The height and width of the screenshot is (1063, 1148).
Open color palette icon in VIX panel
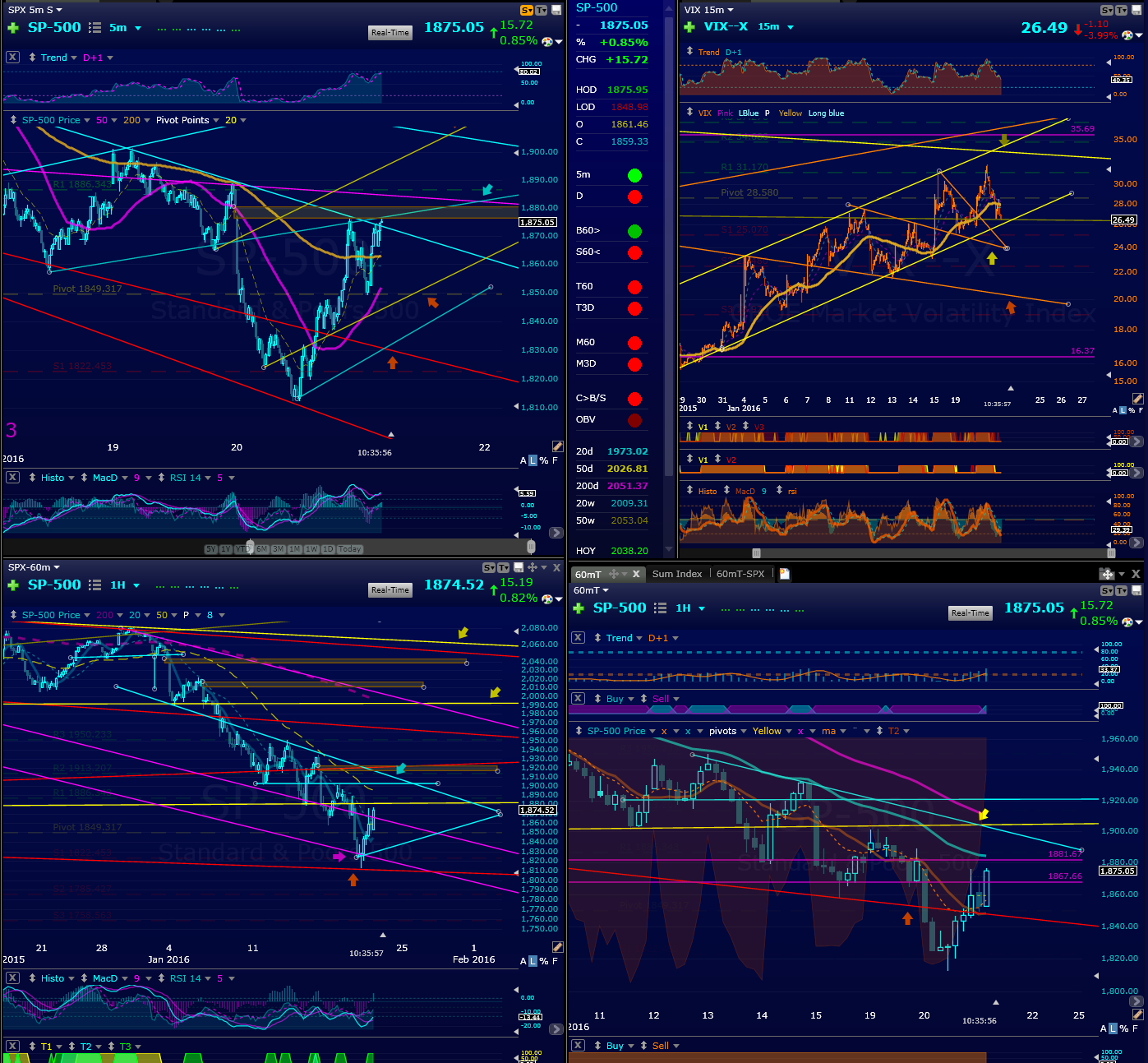point(1127,35)
